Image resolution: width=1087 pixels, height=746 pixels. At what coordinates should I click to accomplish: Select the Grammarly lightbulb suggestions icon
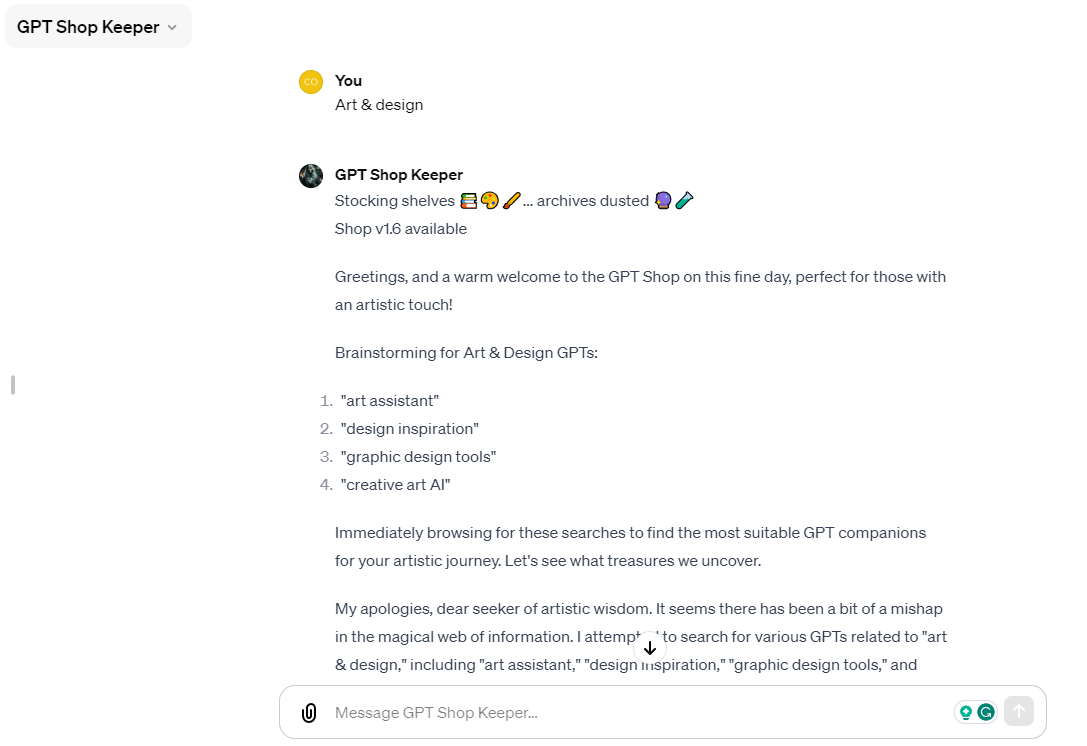(966, 711)
